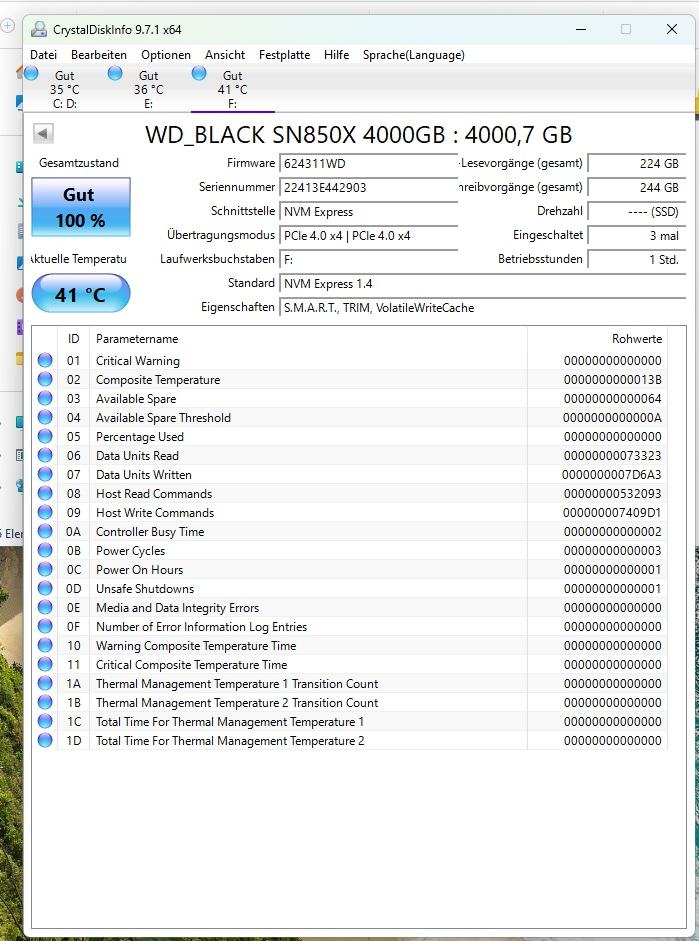Image resolution: width=699 pixels, height=941 pixels.
Task: Click status icon of Available Spare row
Action: (x=45, y=398)
